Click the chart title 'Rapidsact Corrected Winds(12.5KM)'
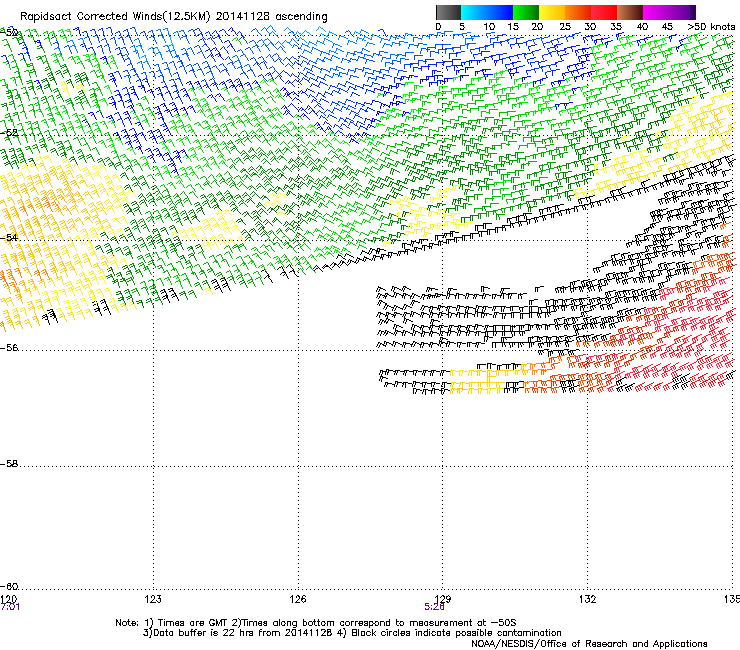The height and width of the screenshot is (650, 740). click(x=115, y=17)
